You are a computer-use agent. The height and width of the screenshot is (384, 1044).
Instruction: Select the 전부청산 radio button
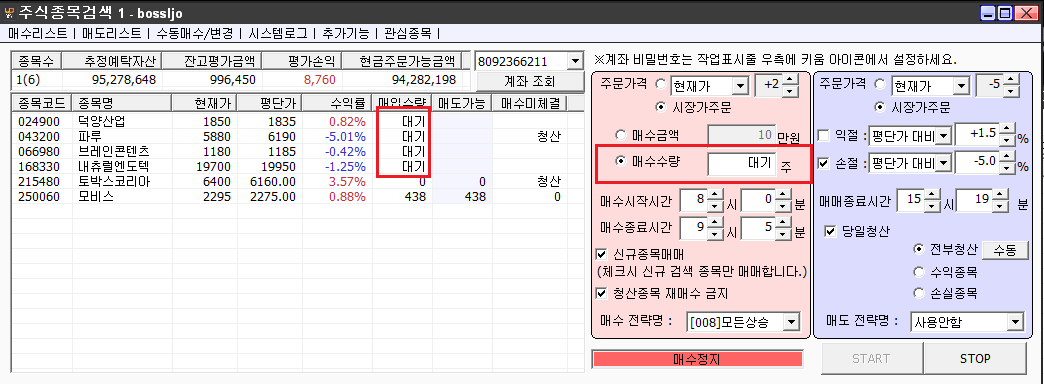click(919, 250)
